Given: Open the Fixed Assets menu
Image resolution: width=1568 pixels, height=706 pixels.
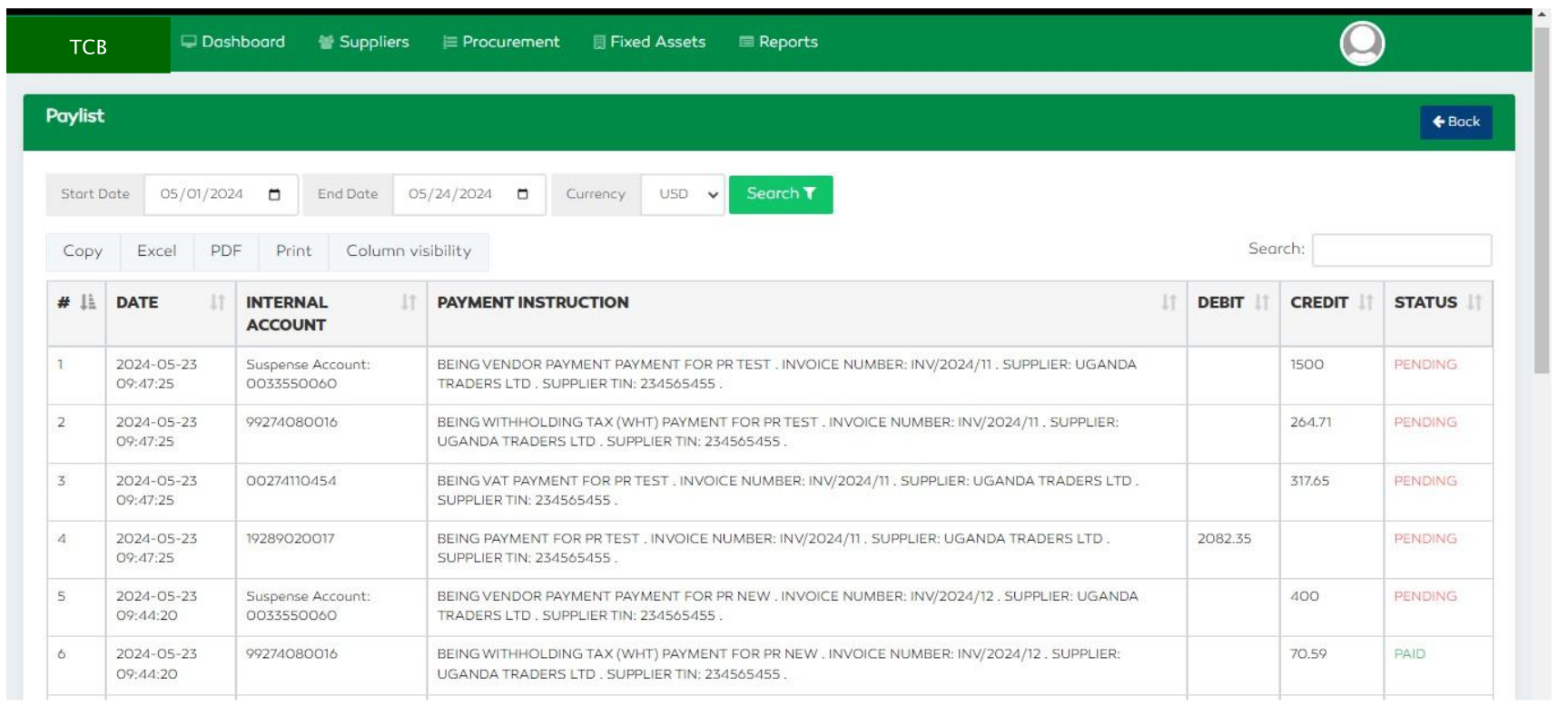Looking at the screenshot, I should [649, 42].
